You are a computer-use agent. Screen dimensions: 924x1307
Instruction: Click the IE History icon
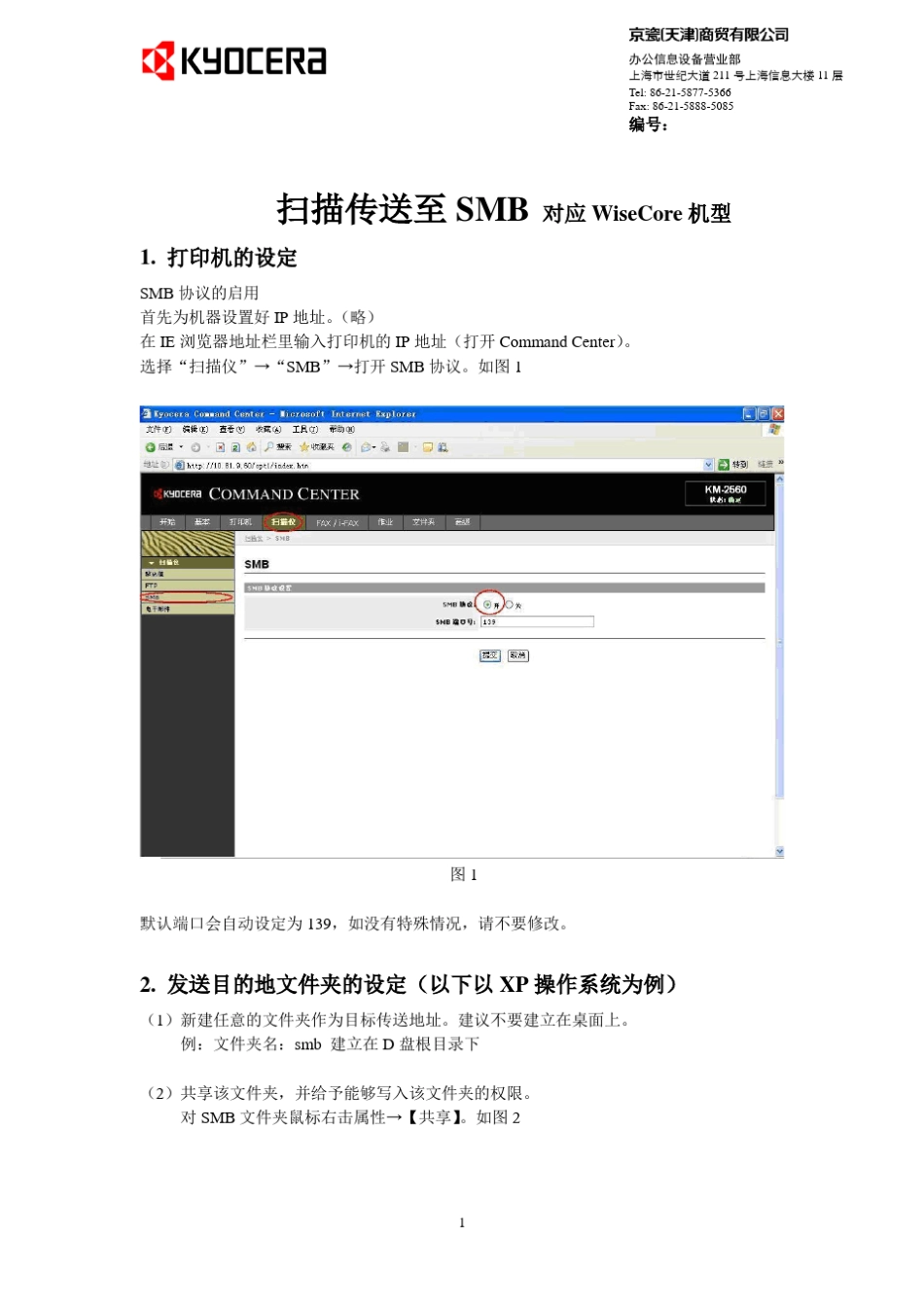tap(346, 447)
